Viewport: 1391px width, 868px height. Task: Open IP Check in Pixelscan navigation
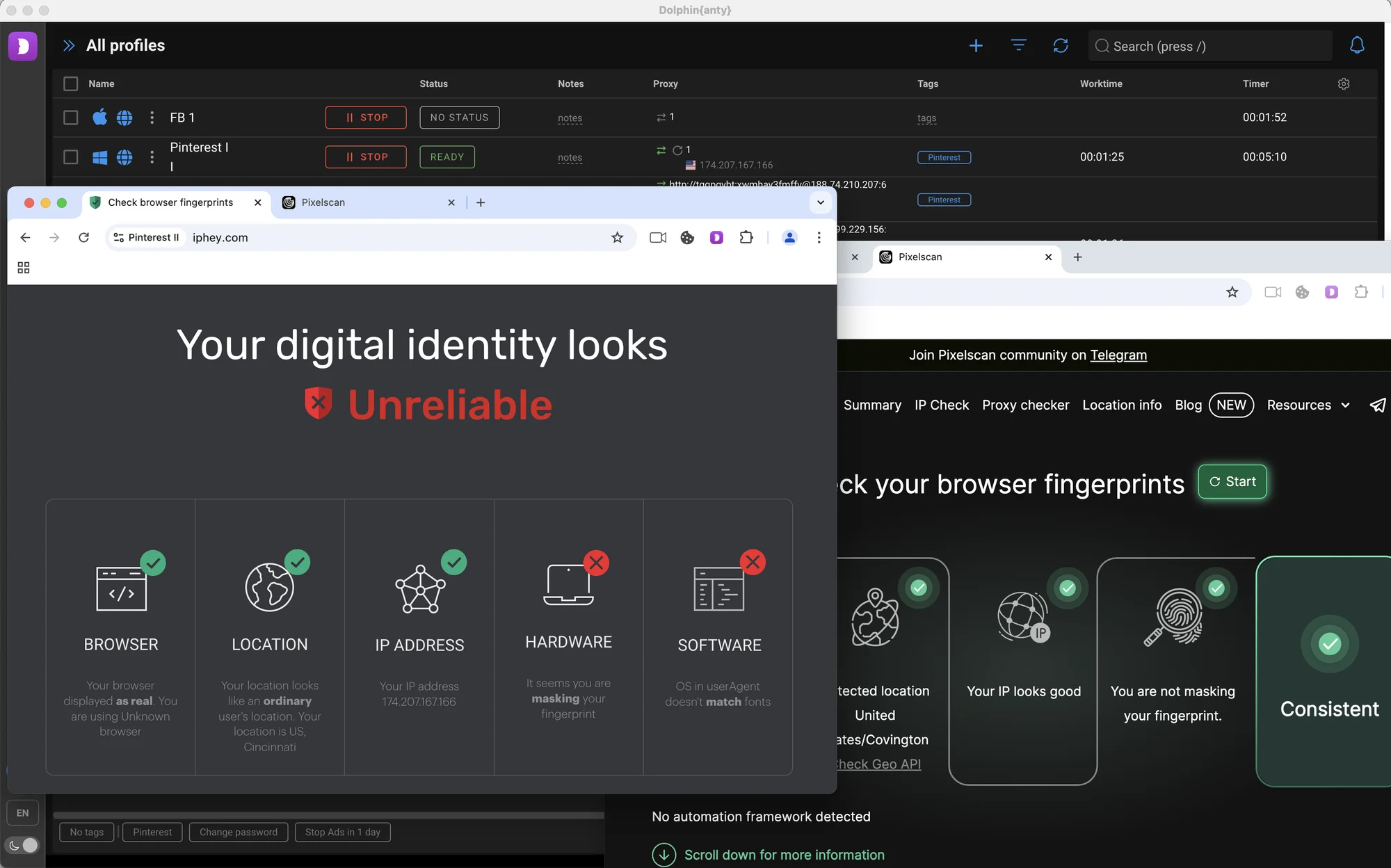[942, 405]
